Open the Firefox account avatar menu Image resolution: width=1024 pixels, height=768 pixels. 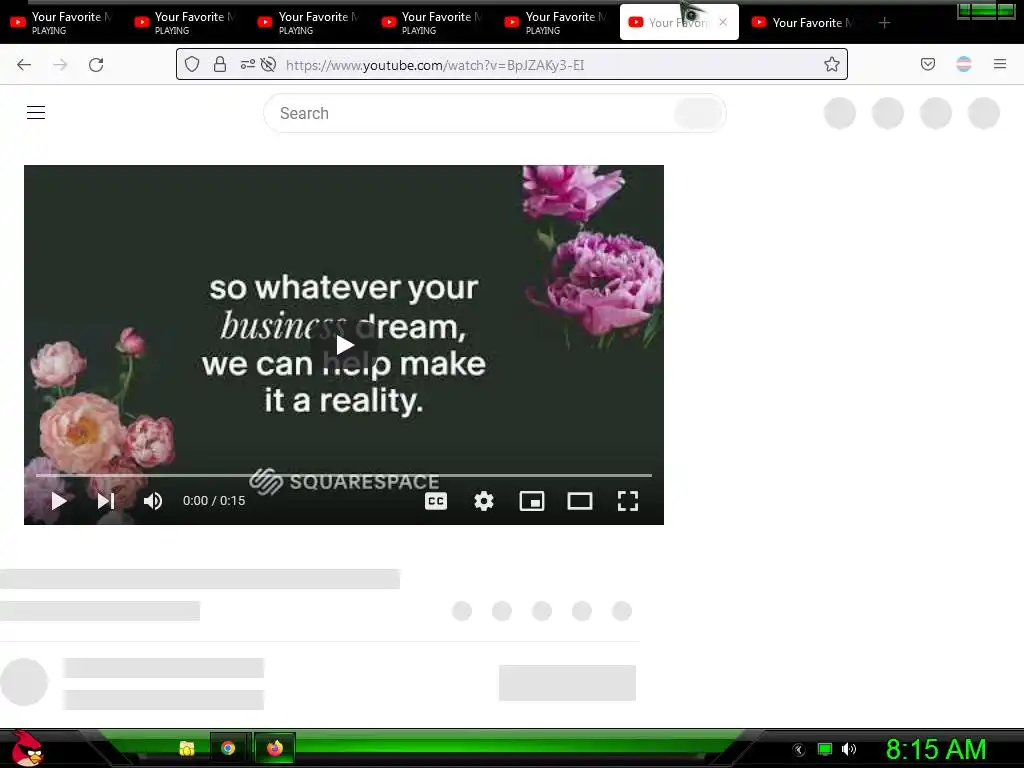[x=964, y=64]
